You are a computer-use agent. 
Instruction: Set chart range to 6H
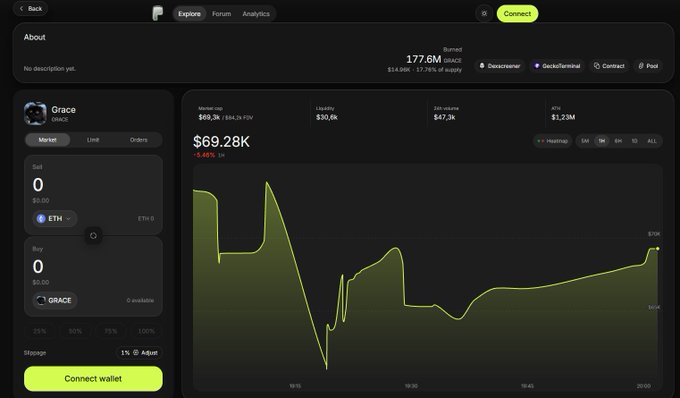coord(618,141)
